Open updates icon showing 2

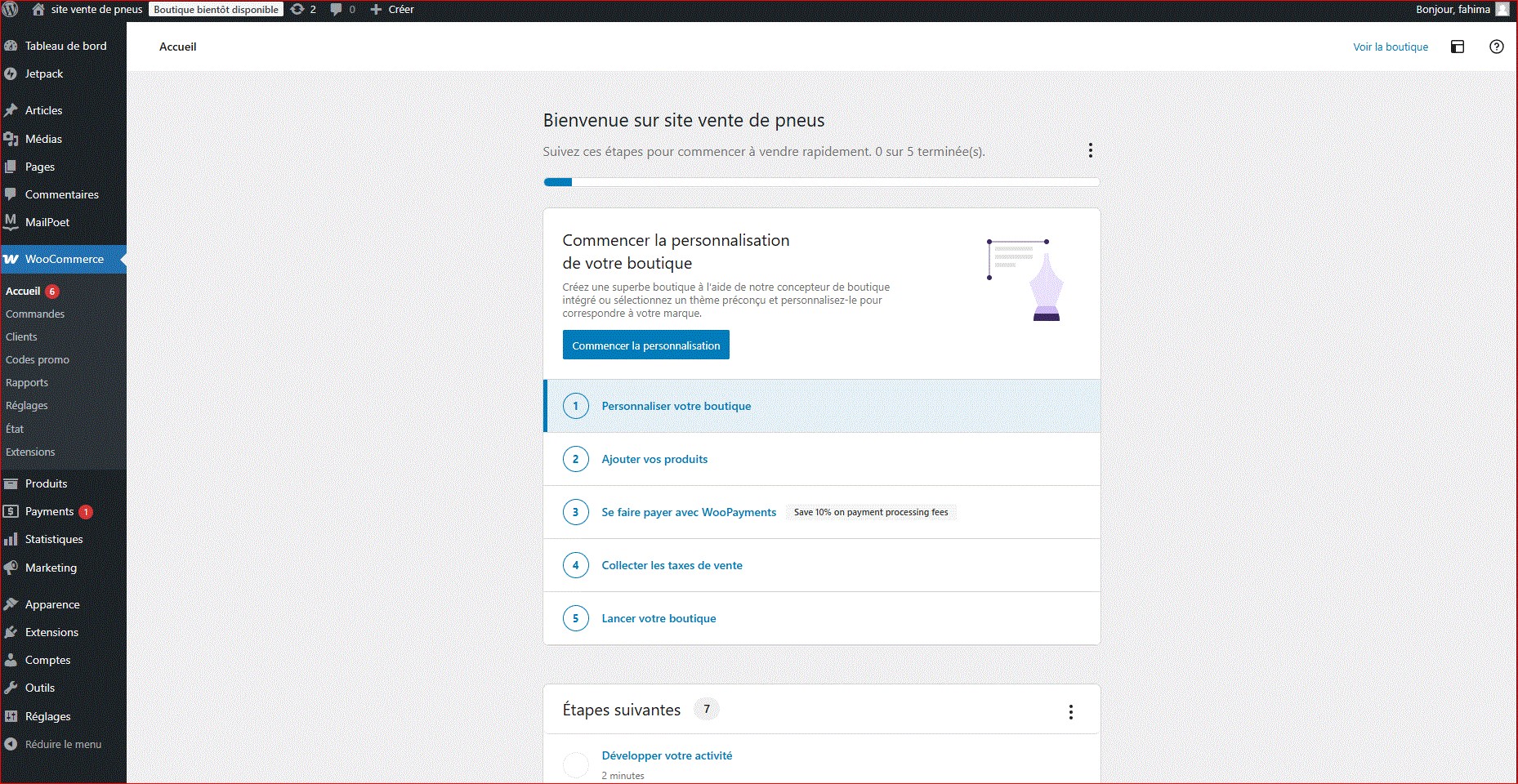pyautogui.click(x=297, y=9)
